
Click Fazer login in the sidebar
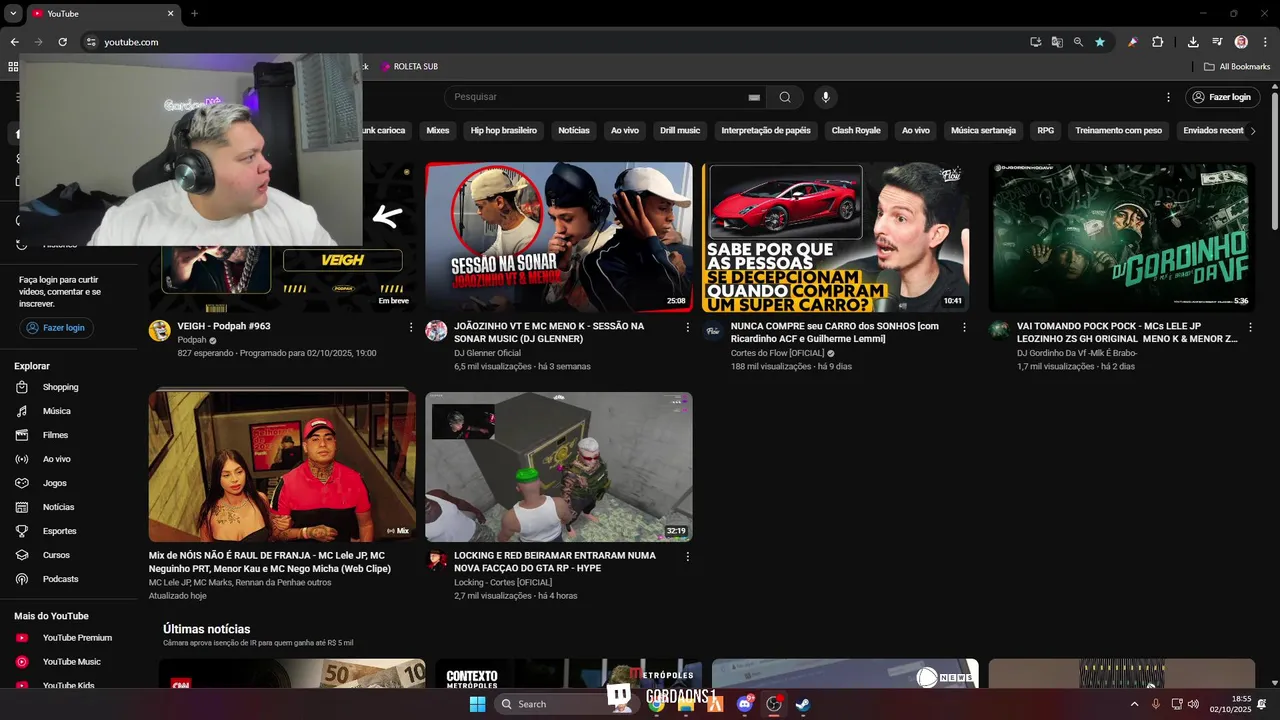(56, 328)
